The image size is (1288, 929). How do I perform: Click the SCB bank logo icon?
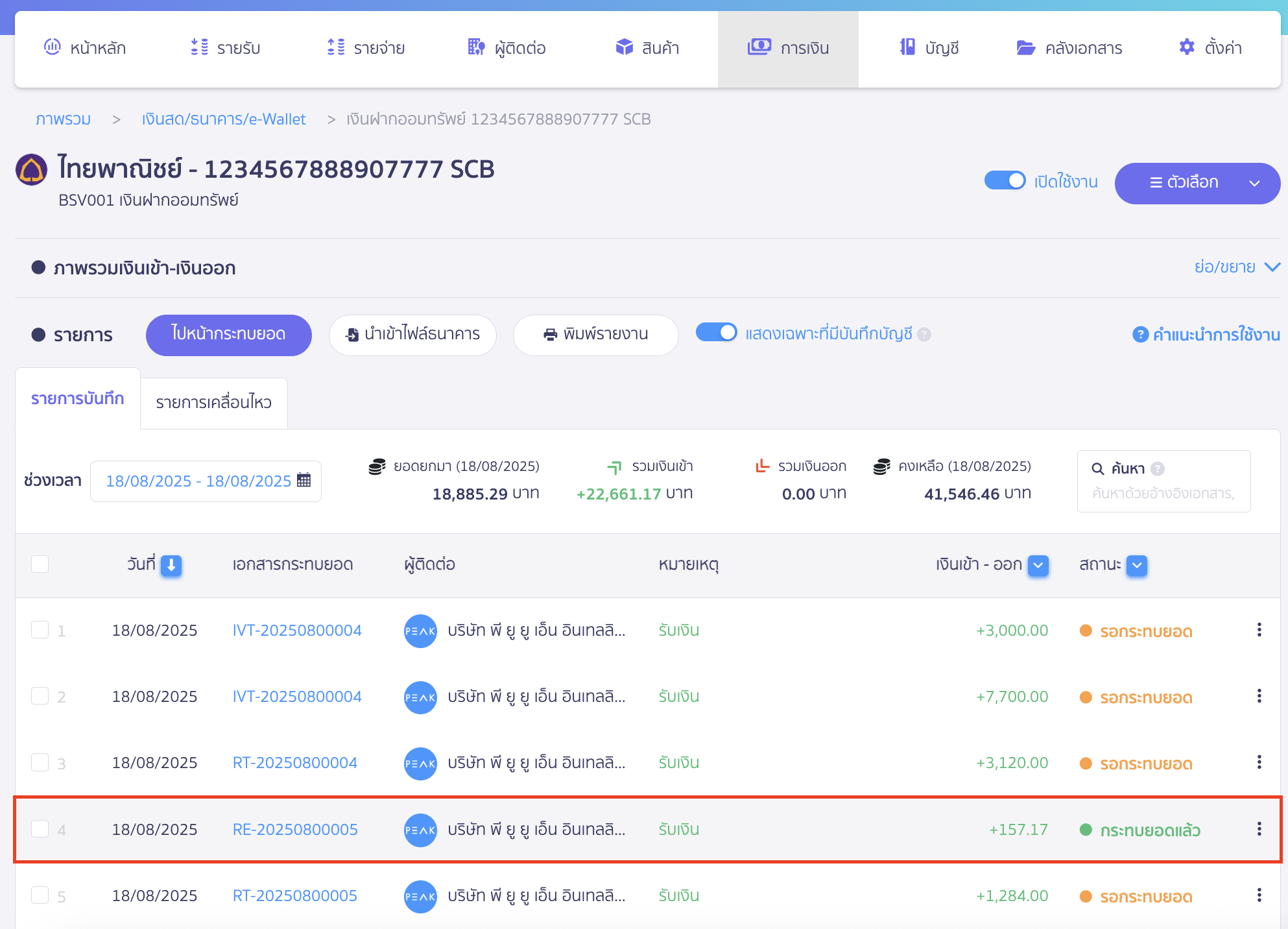pos(31,170)
